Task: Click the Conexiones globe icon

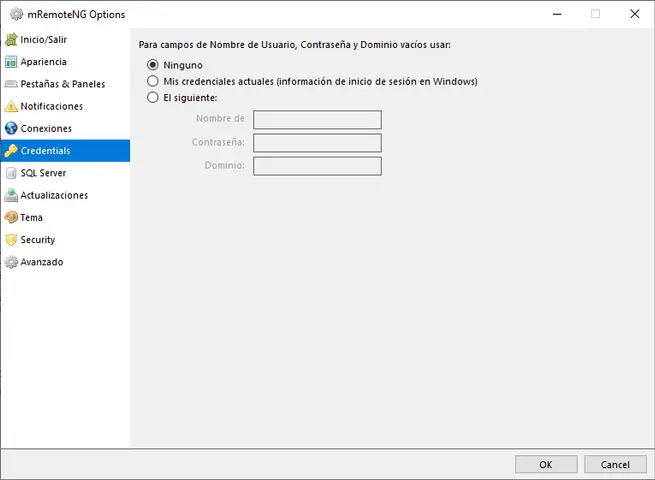Action: tap(11, 128)
